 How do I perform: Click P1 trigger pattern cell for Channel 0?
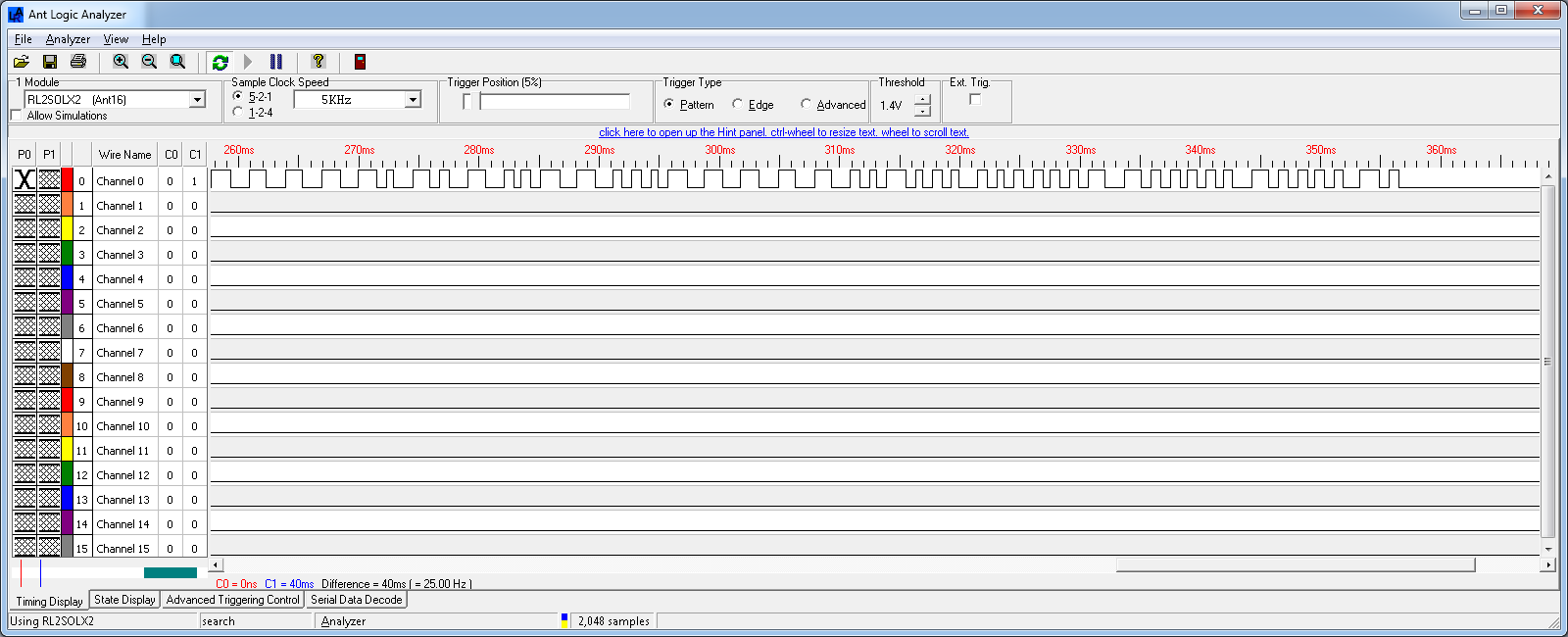tap(49, 179)
